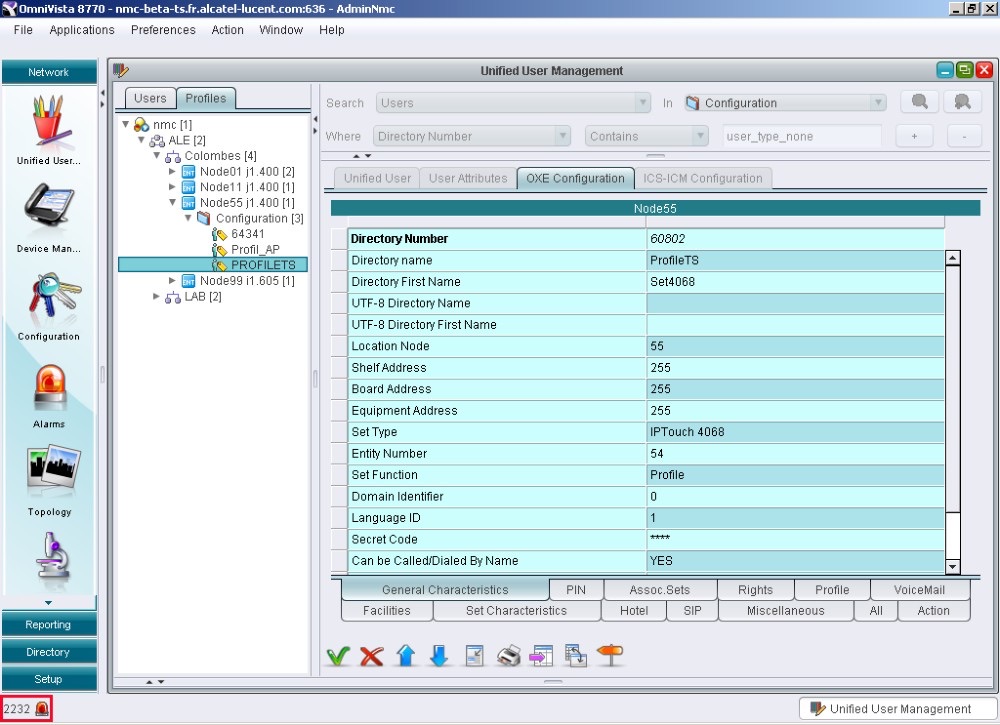The width and height of the screenshot is (1000, 725).
Task: Open the Assoc.Sets attribute tab
Action: pyautogui.click(x=659, y=590)
